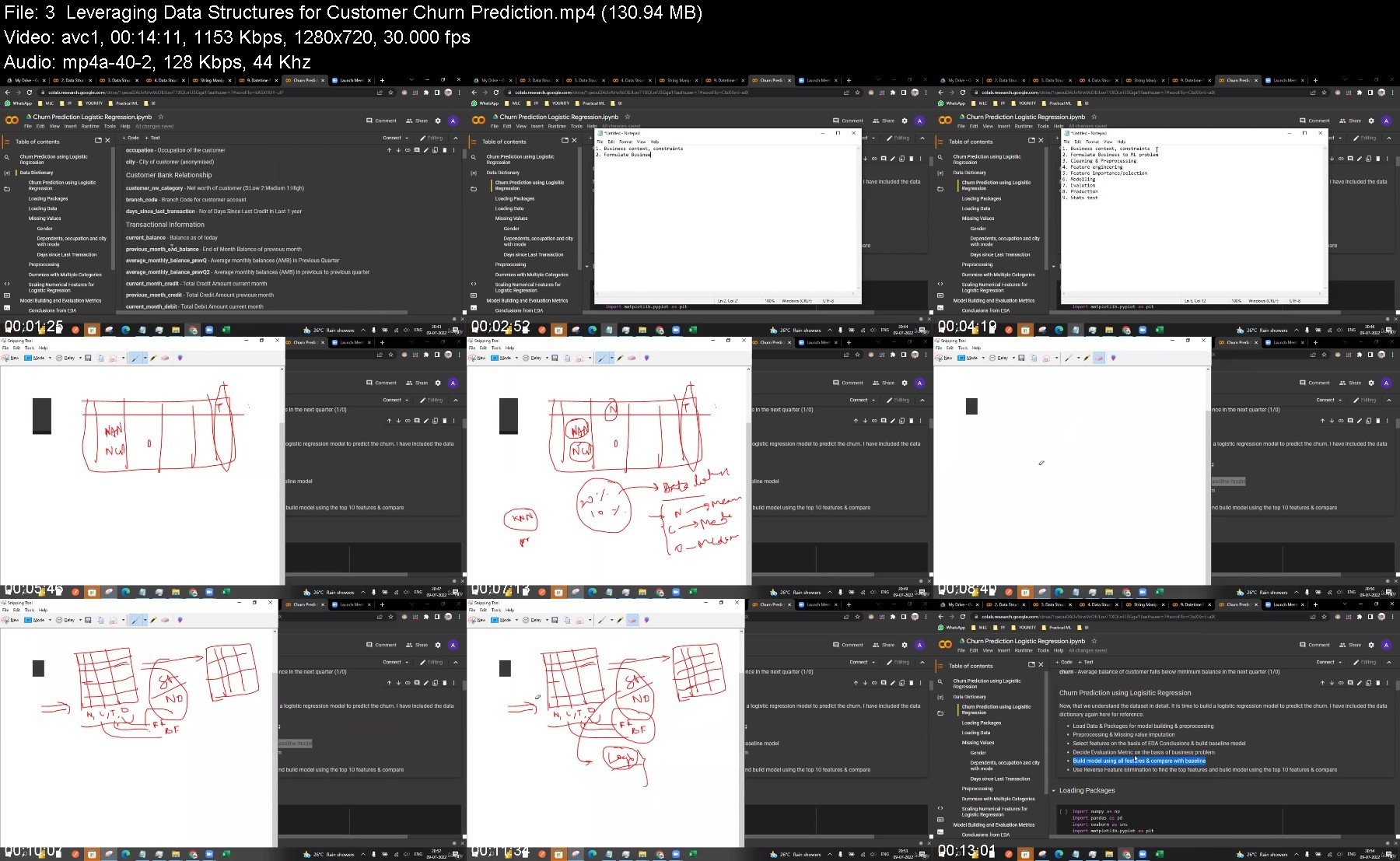Toggle Highlighter tool in 00:07:13 frame
The height and width of the screenshot is (861, 1400).
click(x=620, y=358)
